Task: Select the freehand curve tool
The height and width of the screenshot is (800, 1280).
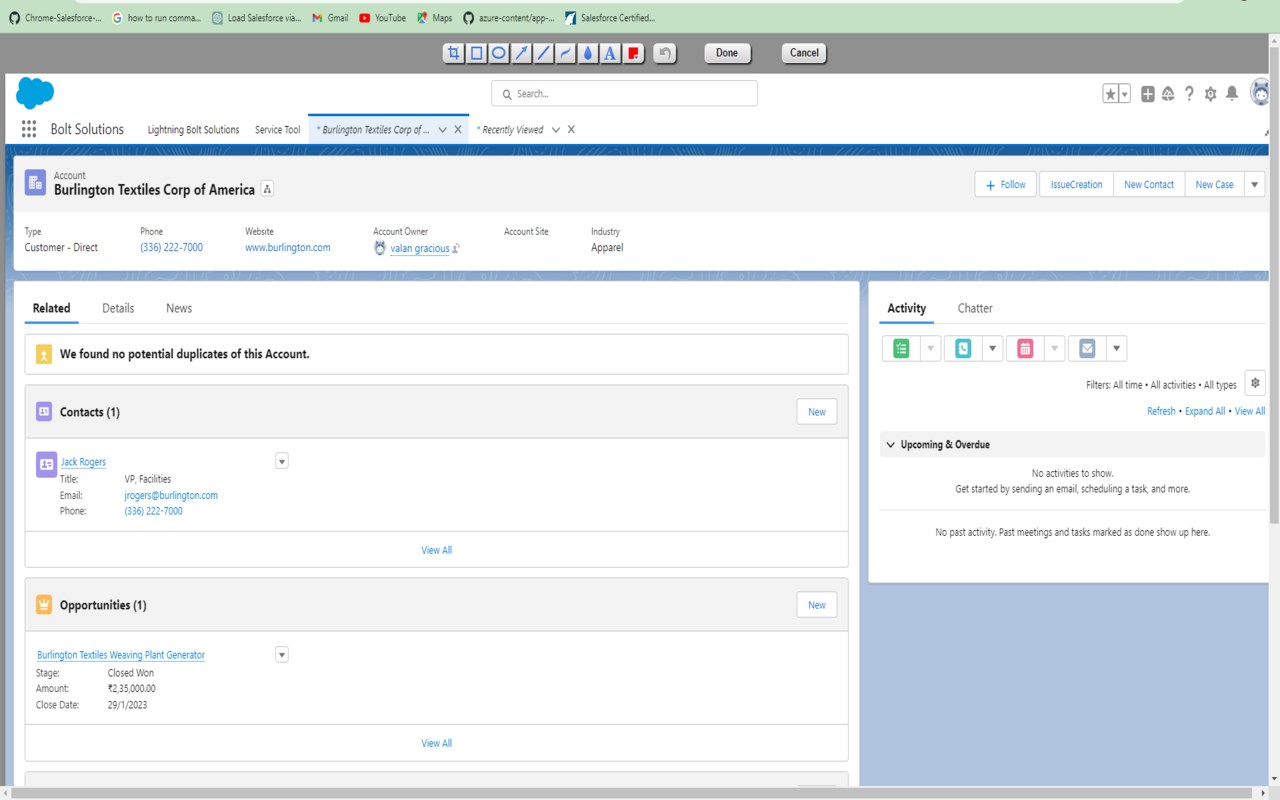Action: (x=566, y=53)
